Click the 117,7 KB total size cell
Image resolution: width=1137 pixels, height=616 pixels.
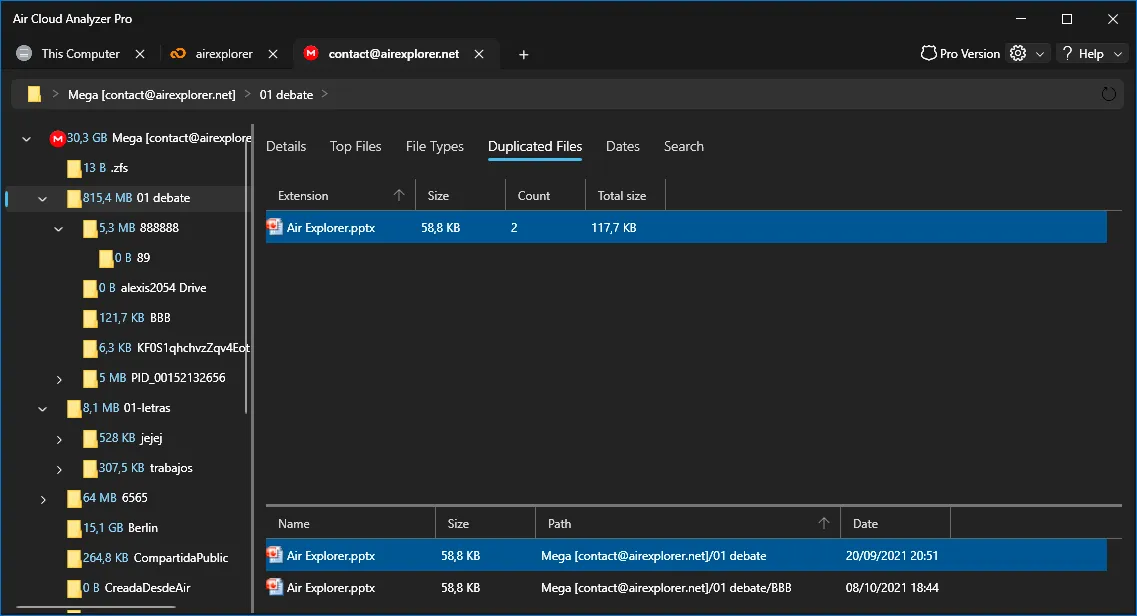pos(613,228)
